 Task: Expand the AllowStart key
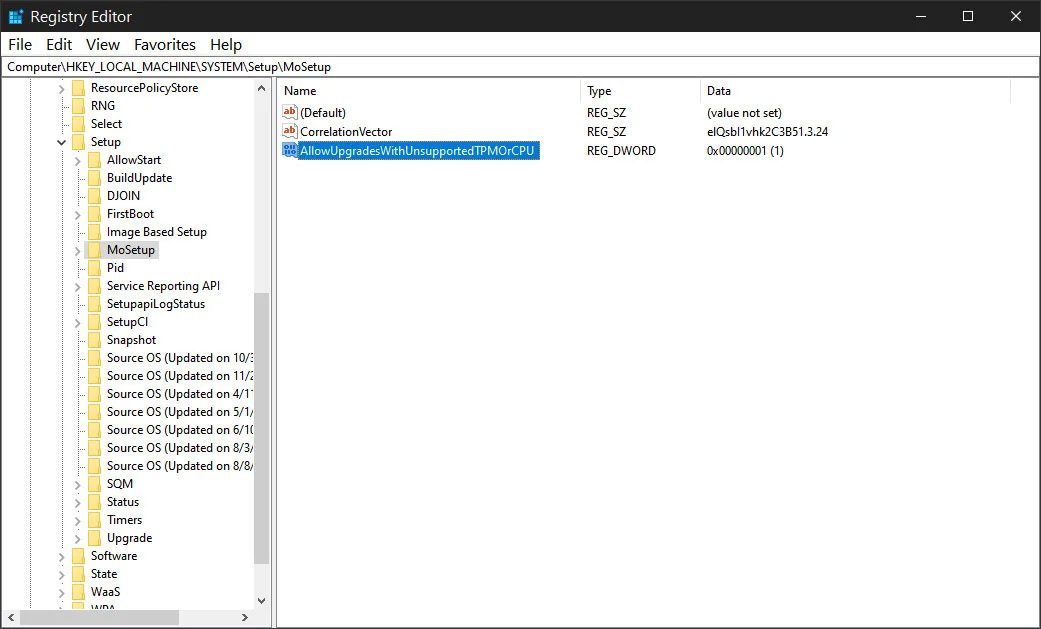[x=78, y=160]
